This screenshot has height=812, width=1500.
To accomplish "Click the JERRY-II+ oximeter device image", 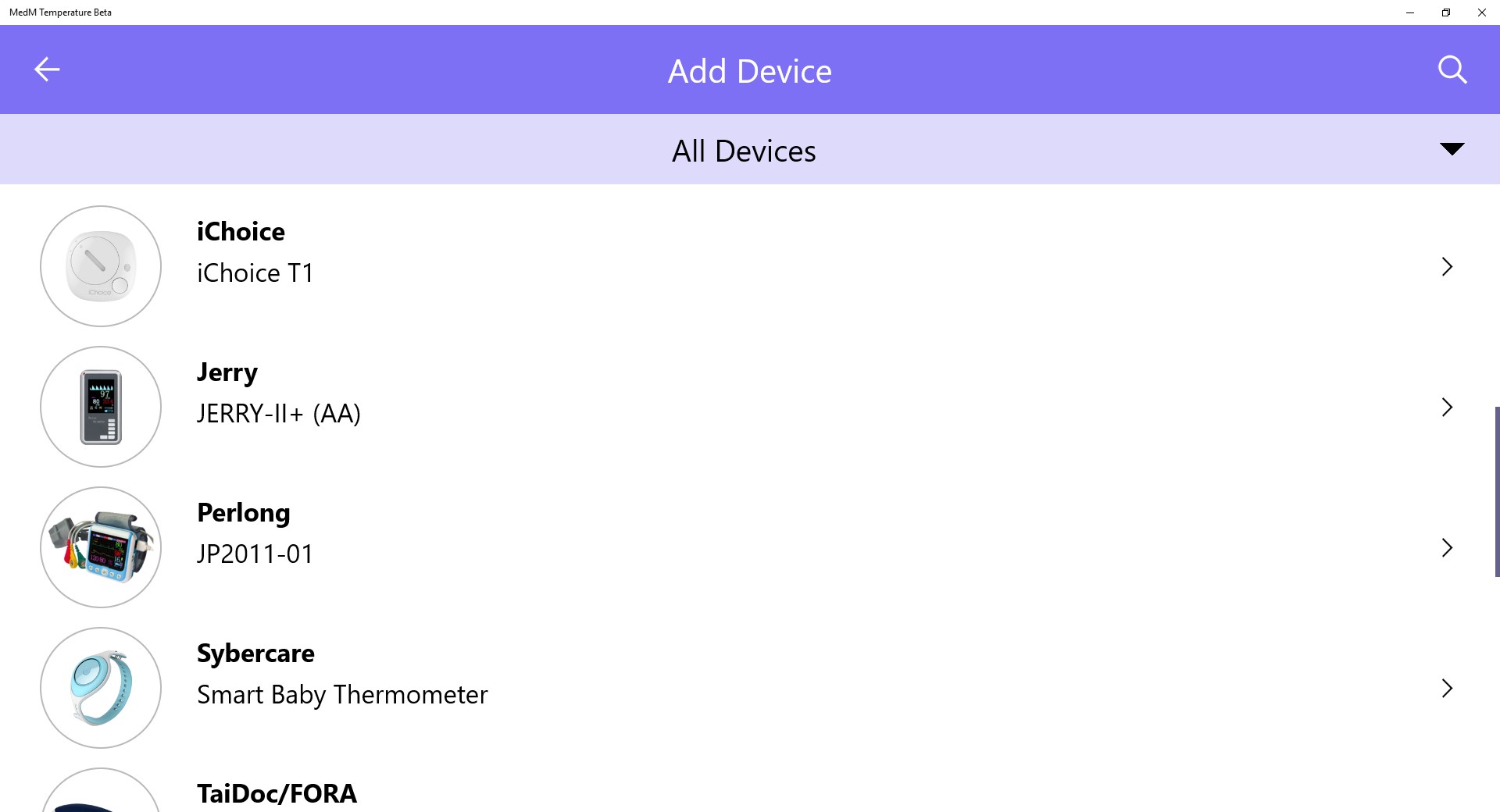I will [101, 407].
